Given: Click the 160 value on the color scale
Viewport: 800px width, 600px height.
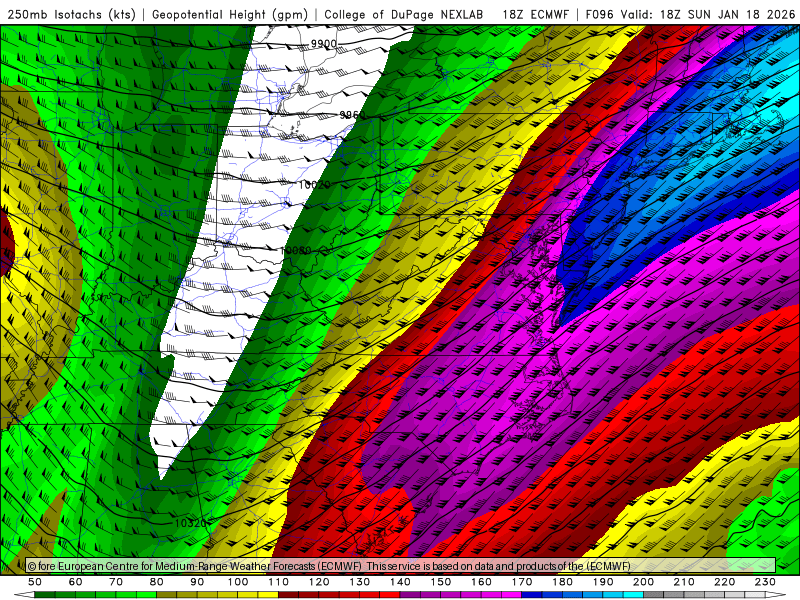Looking at the screenshot, I should coord(481,582).
